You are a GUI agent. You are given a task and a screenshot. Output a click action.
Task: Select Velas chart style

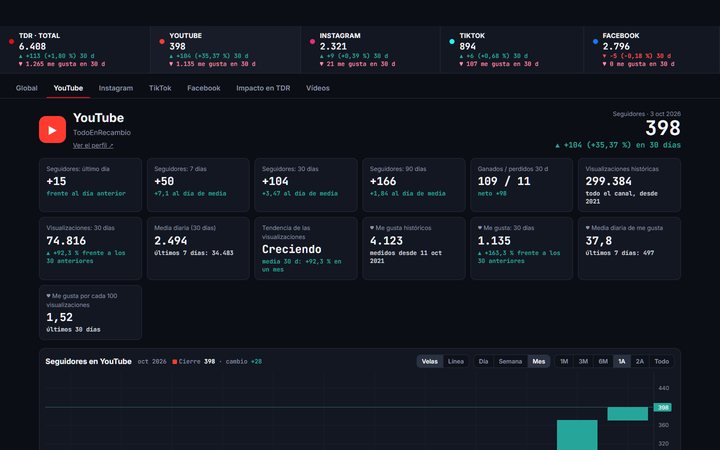430,361
